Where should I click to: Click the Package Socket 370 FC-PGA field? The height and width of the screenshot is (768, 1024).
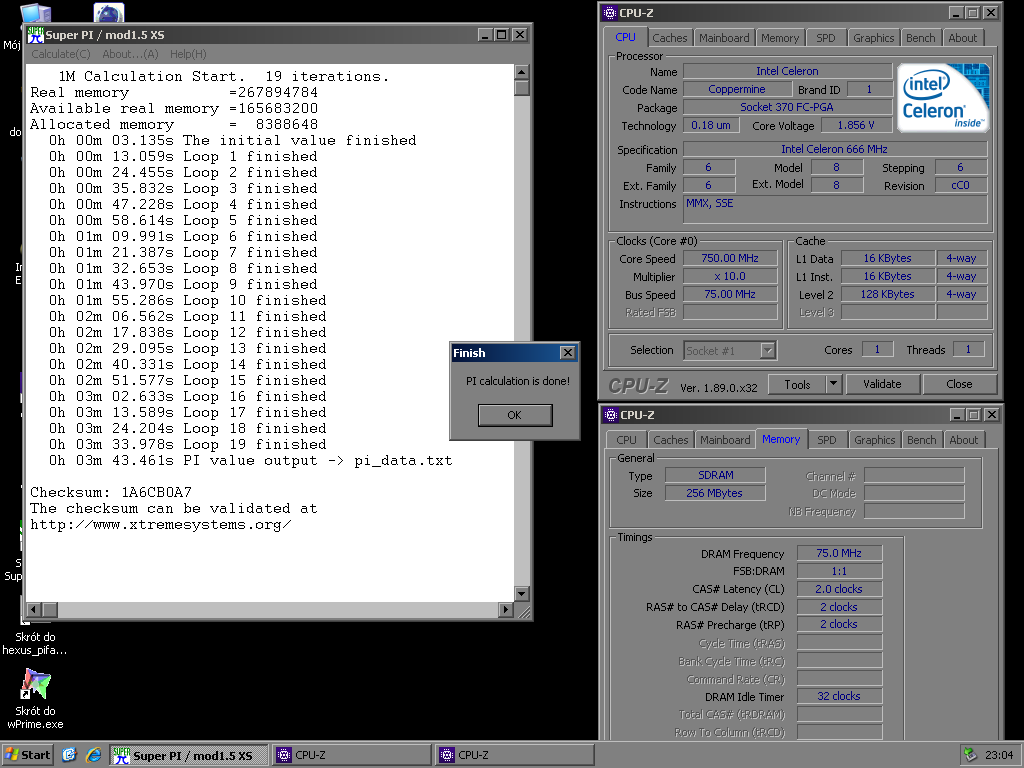(788, 107)
